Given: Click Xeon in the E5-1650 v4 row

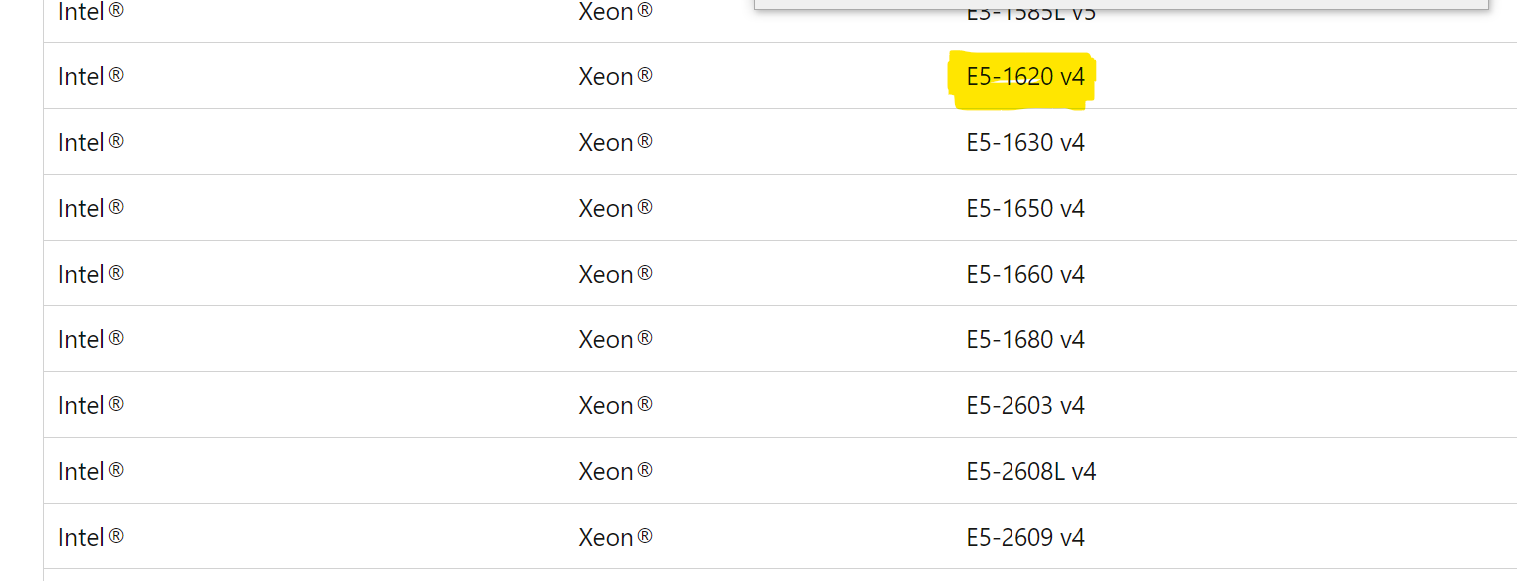Looking at the screenshot, I should 606,209.
